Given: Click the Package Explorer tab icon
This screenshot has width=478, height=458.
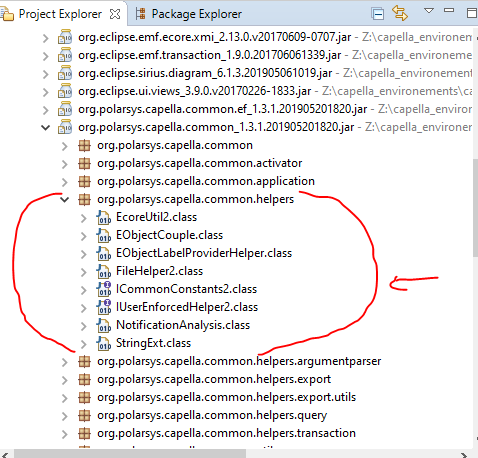Looking at the screenshot, I should 141,14.
